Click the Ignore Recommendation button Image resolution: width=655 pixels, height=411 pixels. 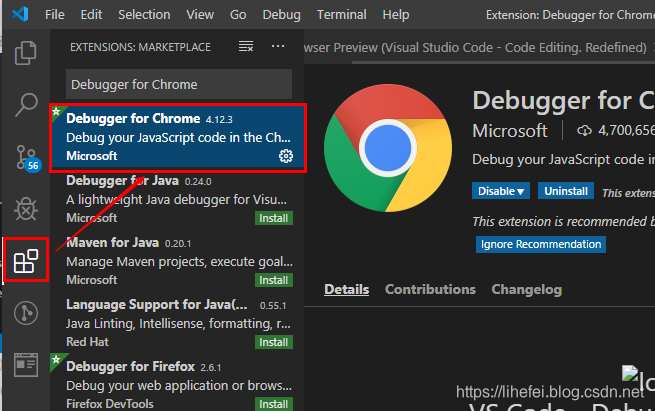(x=541, y=244)
